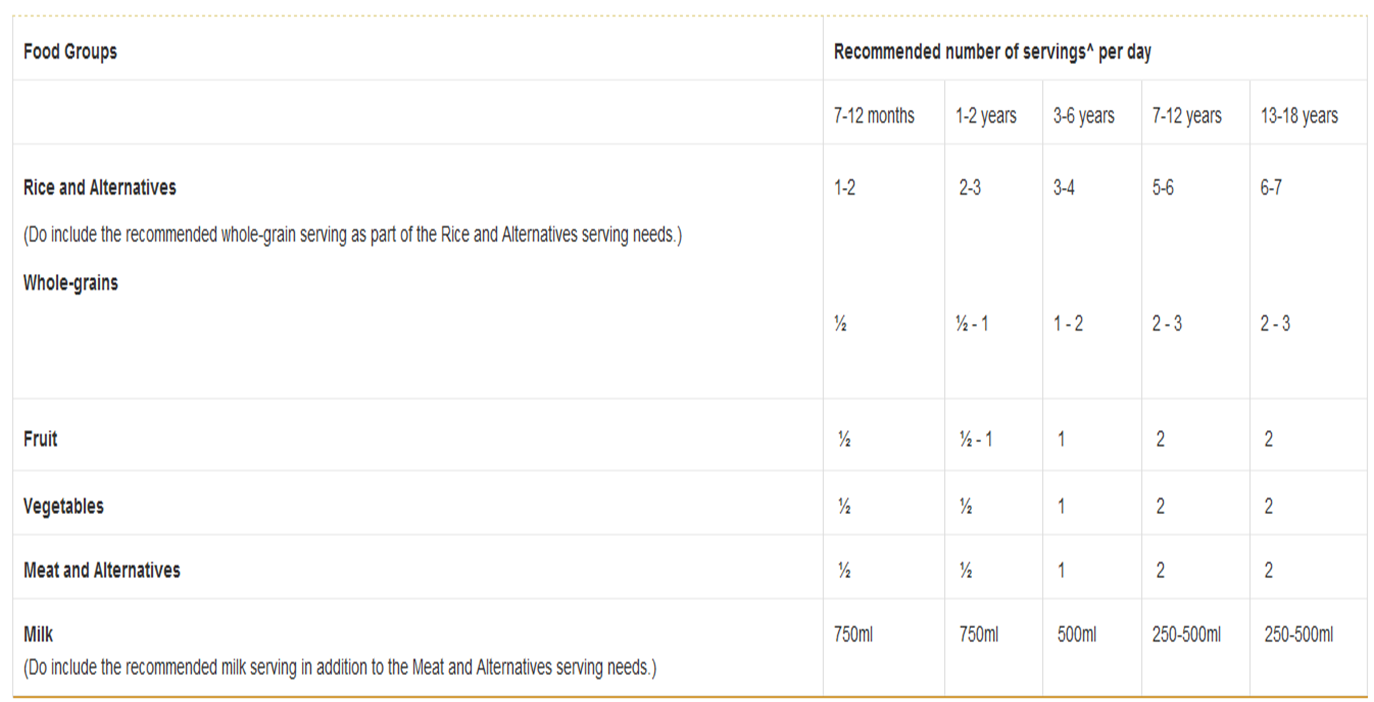Click the 7-12 months age column
This screenshot has width=1374, height=702.
pos(874,116)
